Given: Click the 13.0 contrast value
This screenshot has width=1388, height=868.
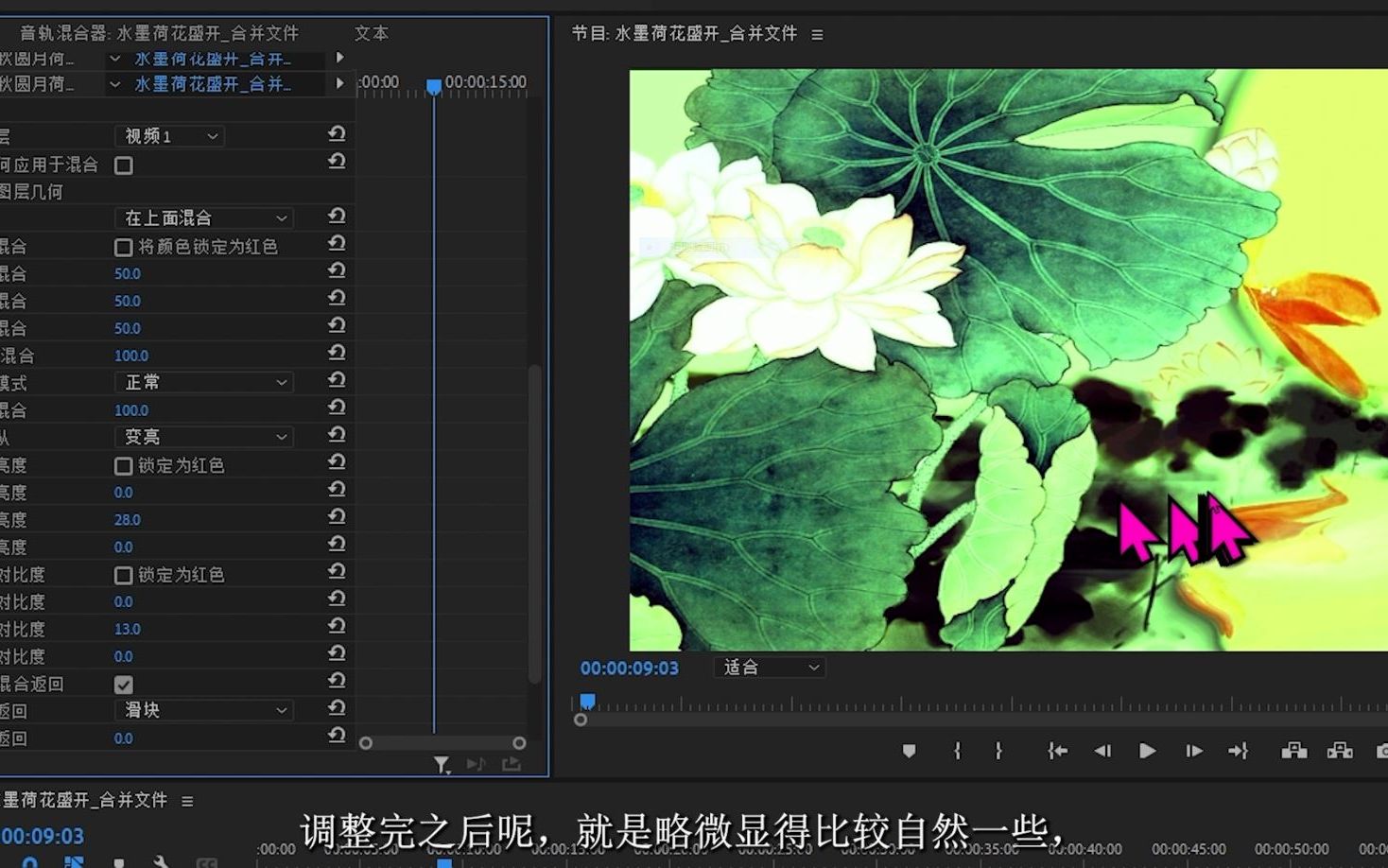Looking at the screenshot, I should (128, 630).
